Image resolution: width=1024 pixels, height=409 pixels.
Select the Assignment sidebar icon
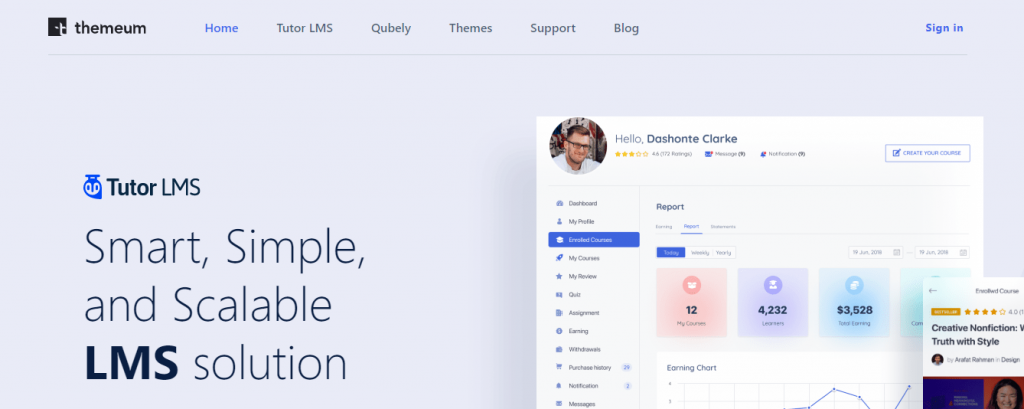[x=559, y=313]
